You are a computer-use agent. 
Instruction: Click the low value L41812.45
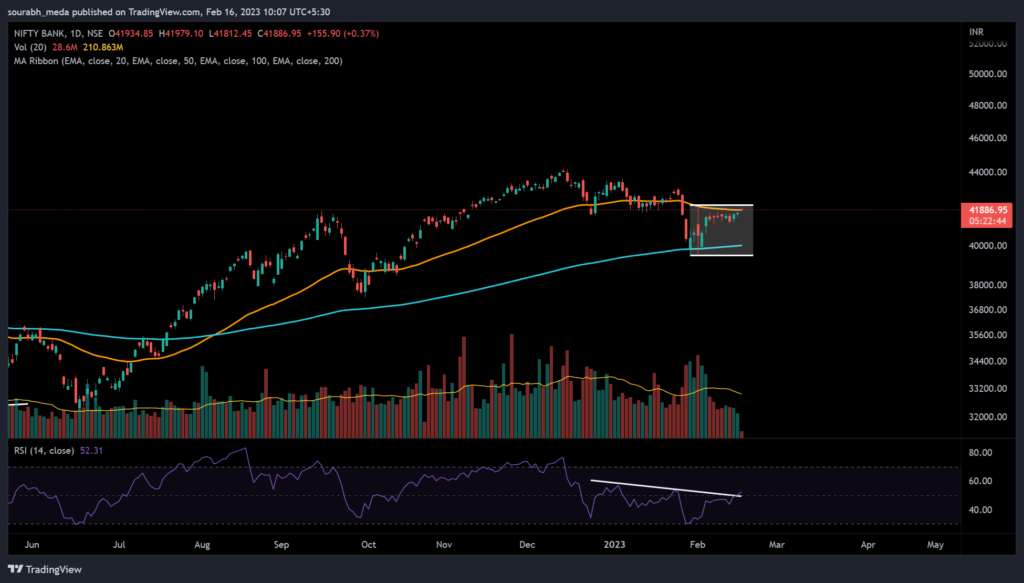pos(231,33)
